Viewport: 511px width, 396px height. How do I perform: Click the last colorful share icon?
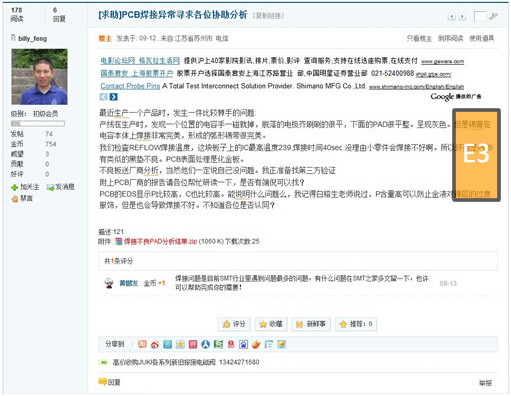[282, 344]
